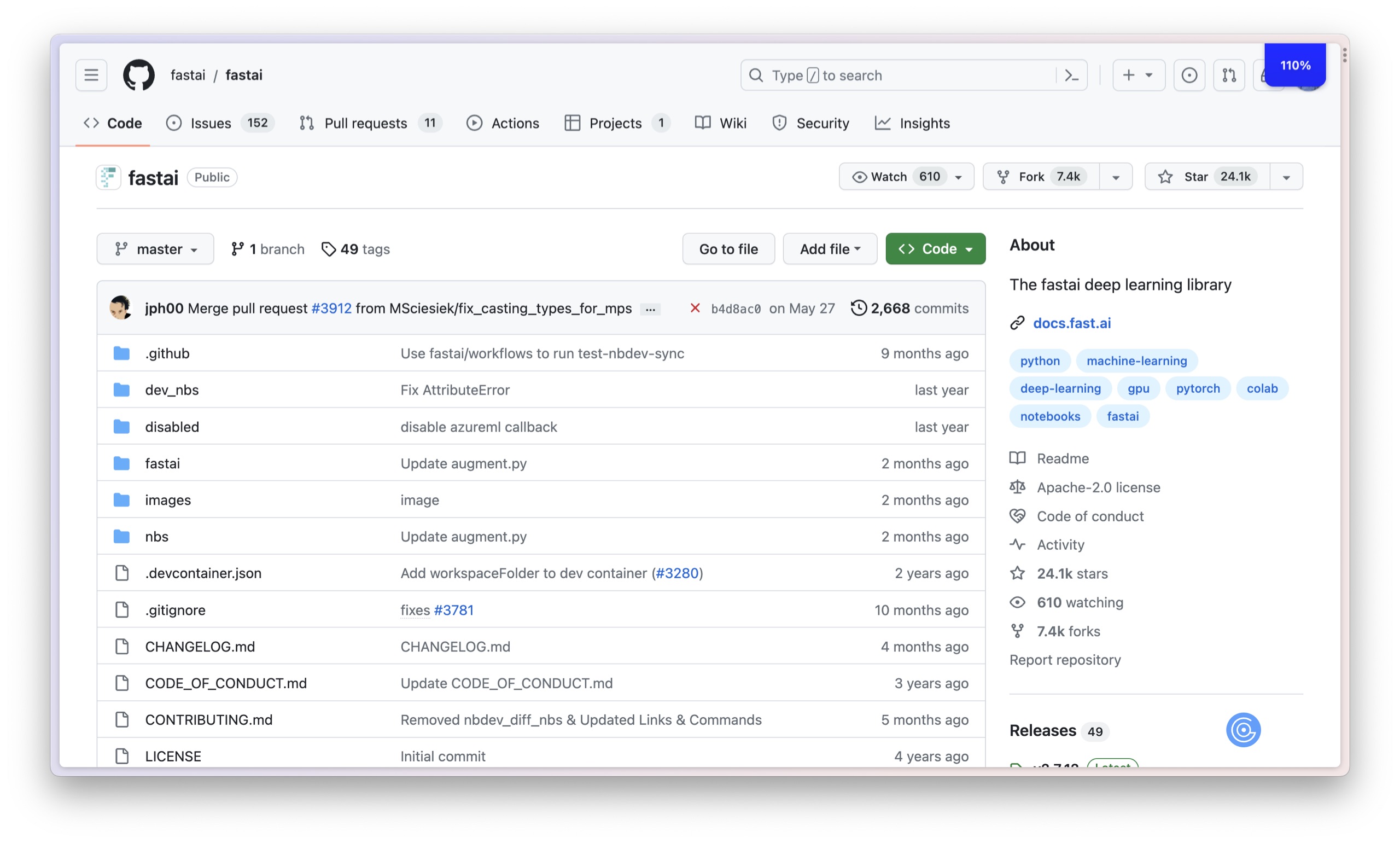Visit the docs.fast.ai link
The height and width of the screenshot is (843, 1400).
1071,322
